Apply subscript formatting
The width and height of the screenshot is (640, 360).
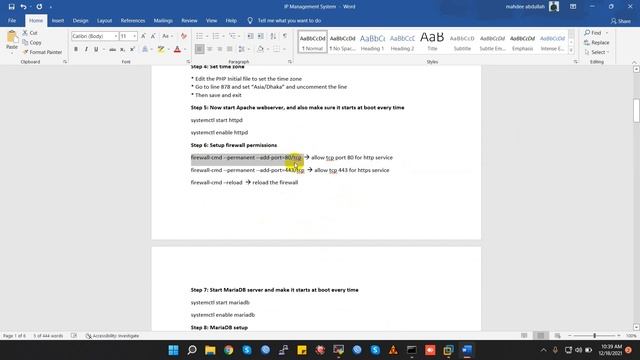click(122, 49)
